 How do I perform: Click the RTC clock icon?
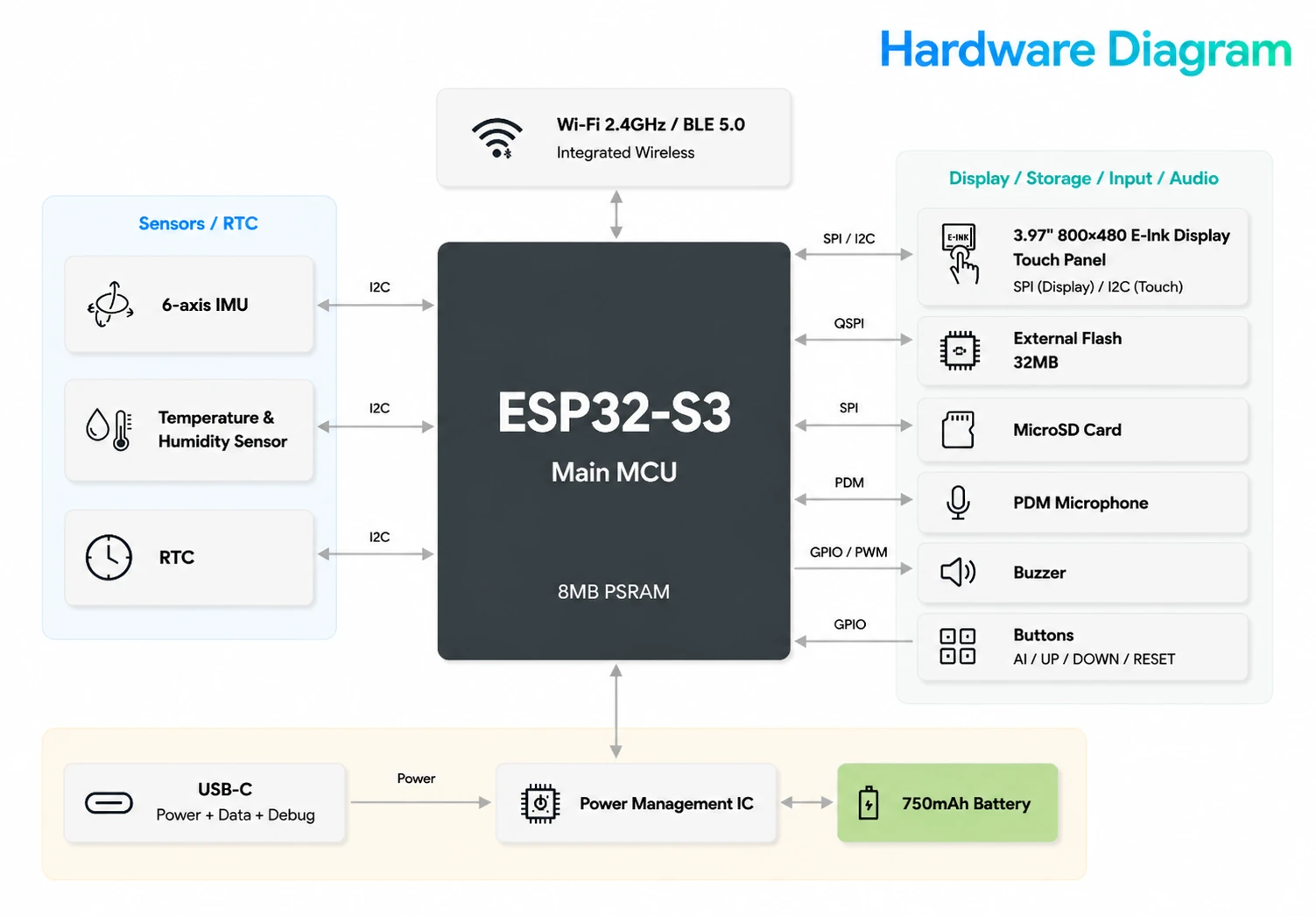click(109, 557)
